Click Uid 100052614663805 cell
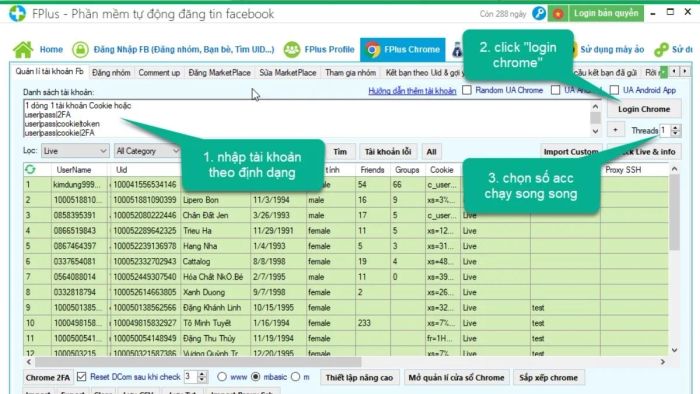Viewport: 700px width, 394px height. pyautogui.click(x=145, y=292)
